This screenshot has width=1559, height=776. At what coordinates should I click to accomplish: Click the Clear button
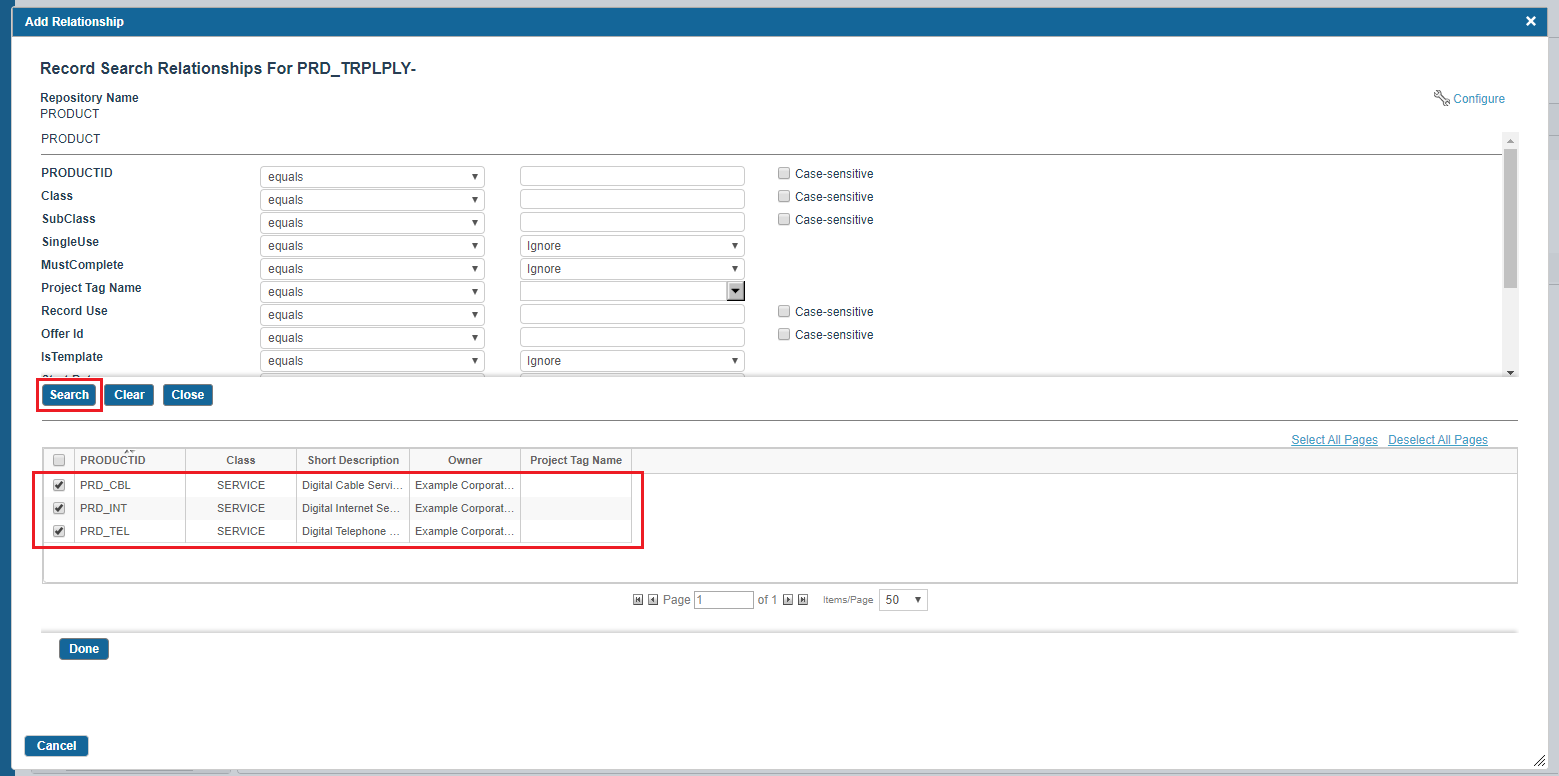[x=129, y=395]
